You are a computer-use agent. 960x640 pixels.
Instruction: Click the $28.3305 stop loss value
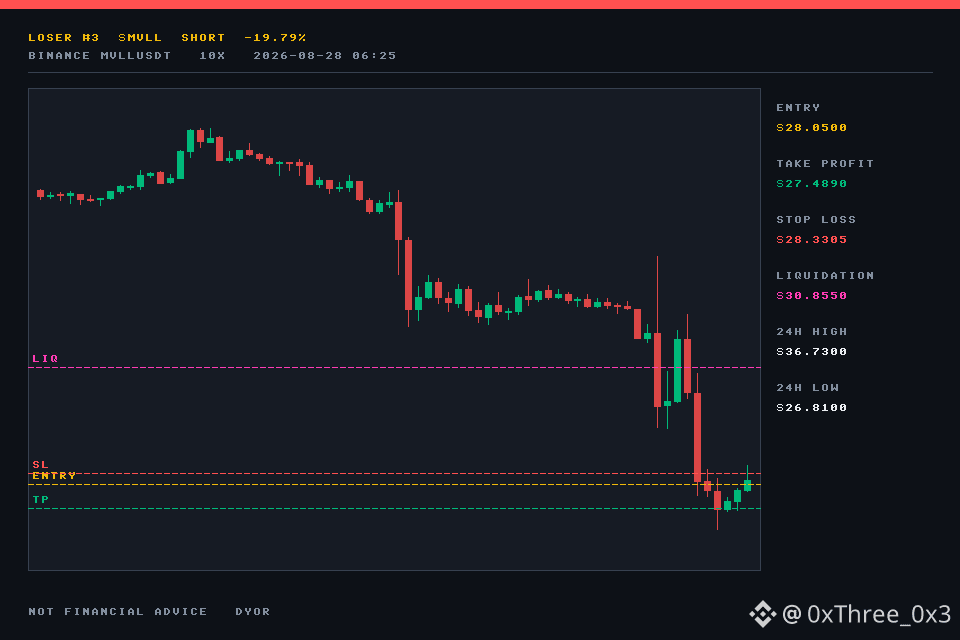812,239
